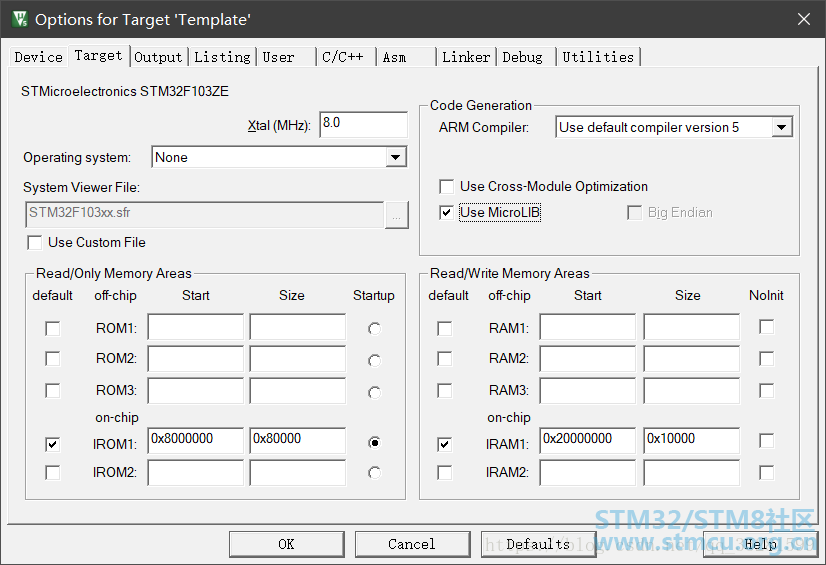
Task: Enable NoInit for RAM2
Action: 766,359
